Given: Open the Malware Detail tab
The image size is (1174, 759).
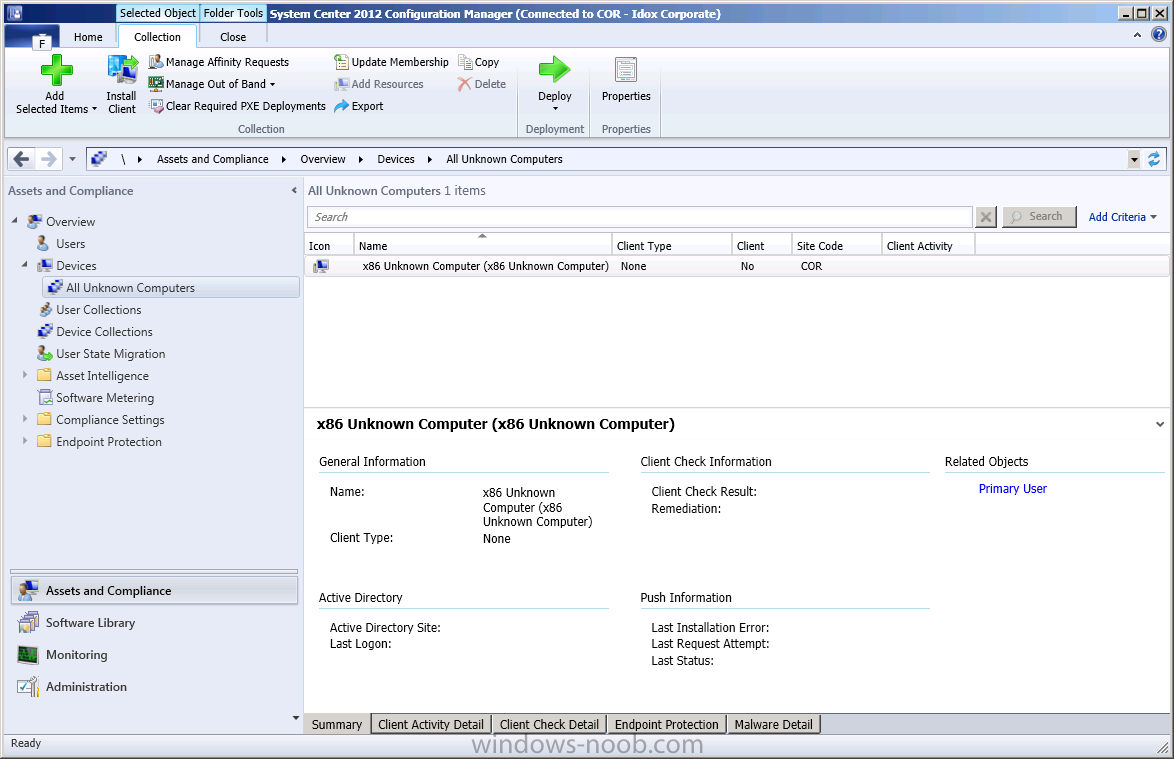Looking at the screenshot, I should point(773,725).
